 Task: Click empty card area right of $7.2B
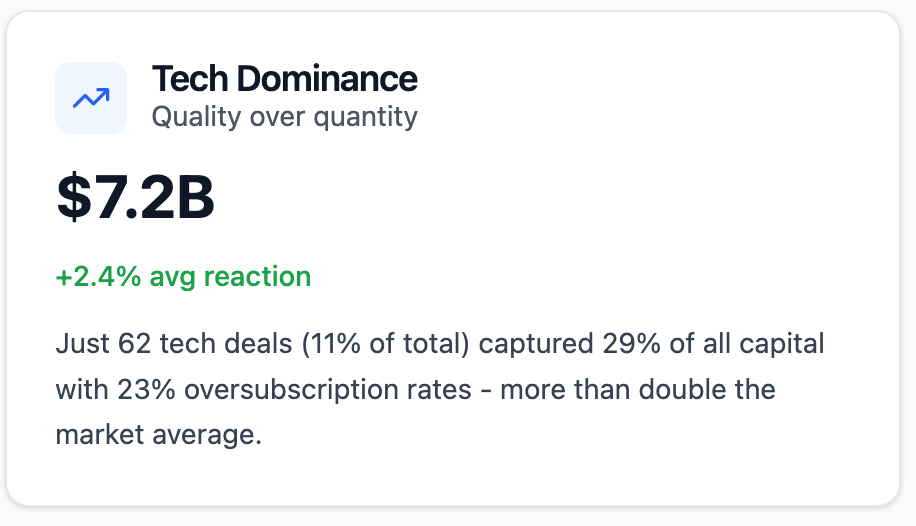click(x=526, y=197)
